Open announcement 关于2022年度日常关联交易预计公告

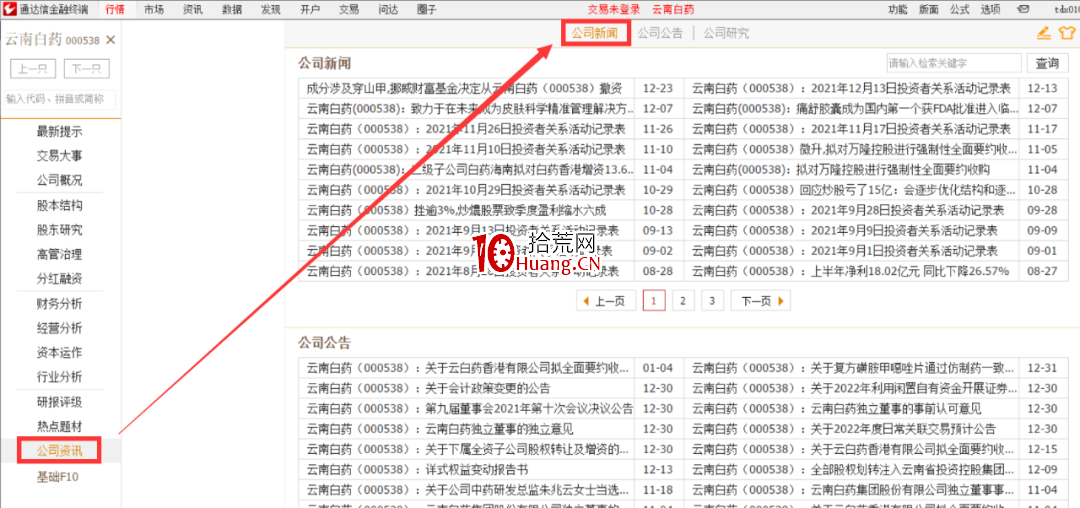(844, 429)
